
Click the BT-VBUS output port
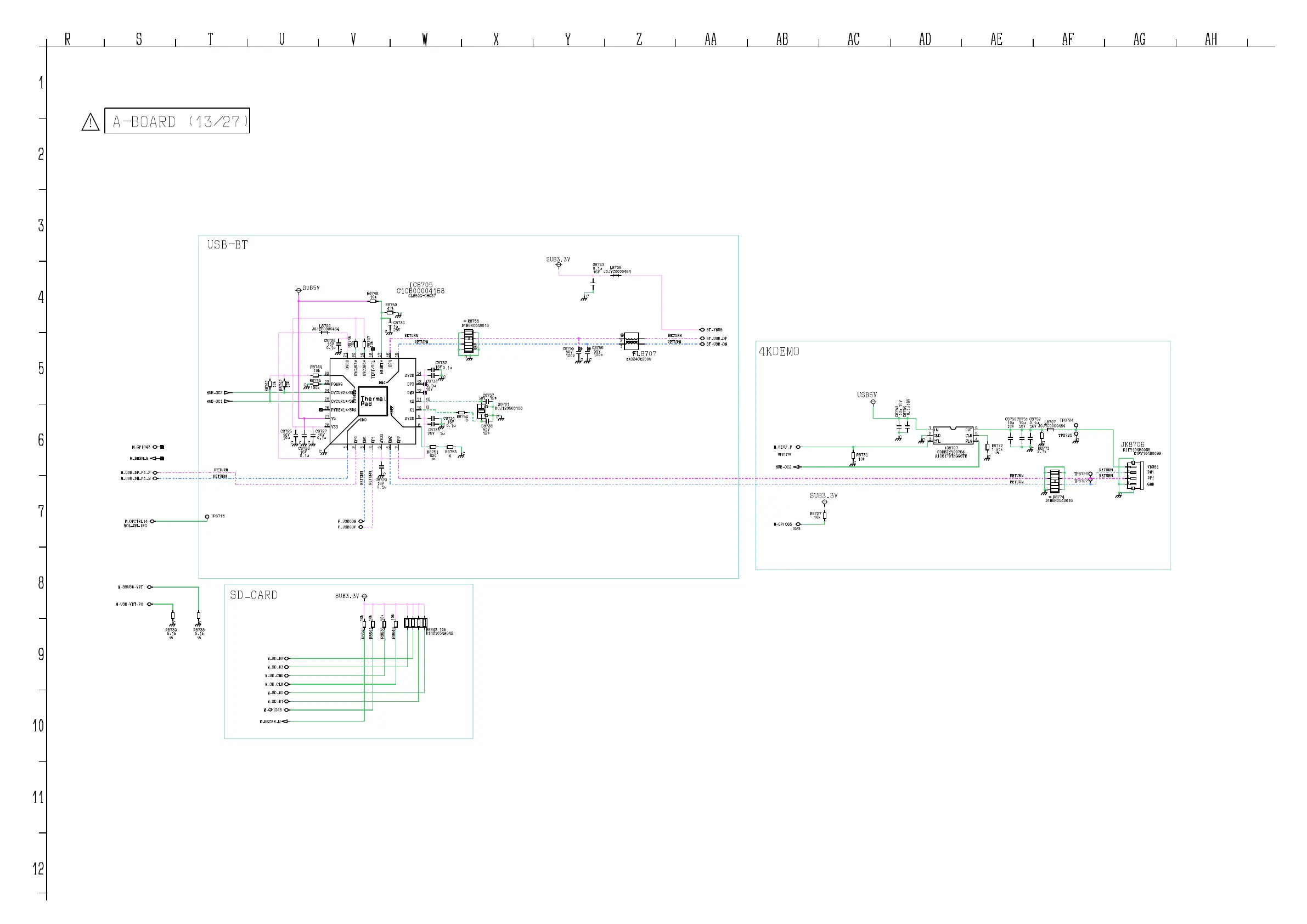(x=702, y=330)
